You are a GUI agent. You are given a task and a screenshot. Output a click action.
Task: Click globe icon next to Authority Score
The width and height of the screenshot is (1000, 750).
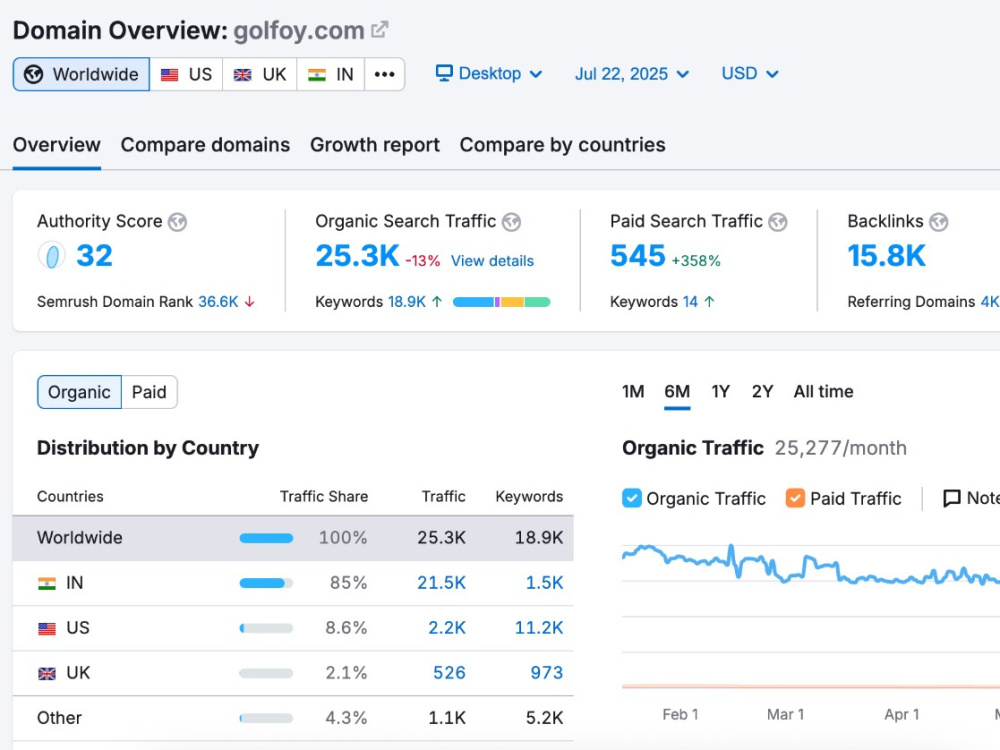tap(177, 222)
